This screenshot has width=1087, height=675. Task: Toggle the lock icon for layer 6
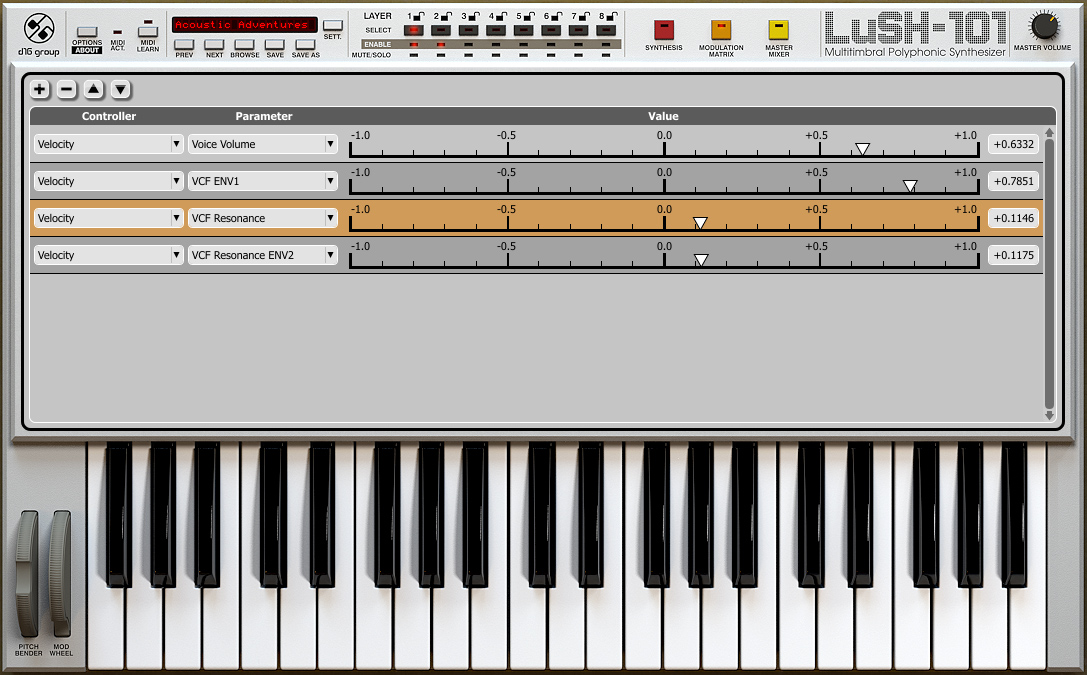click(x=557, y=16)
